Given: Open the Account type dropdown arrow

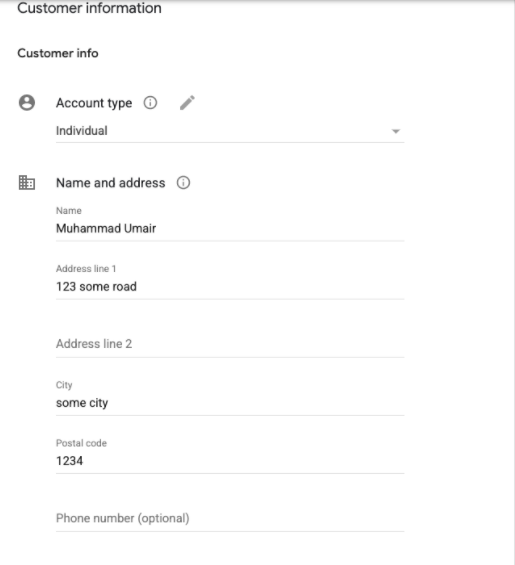Looking at the screenshot, I should (396, 131).
